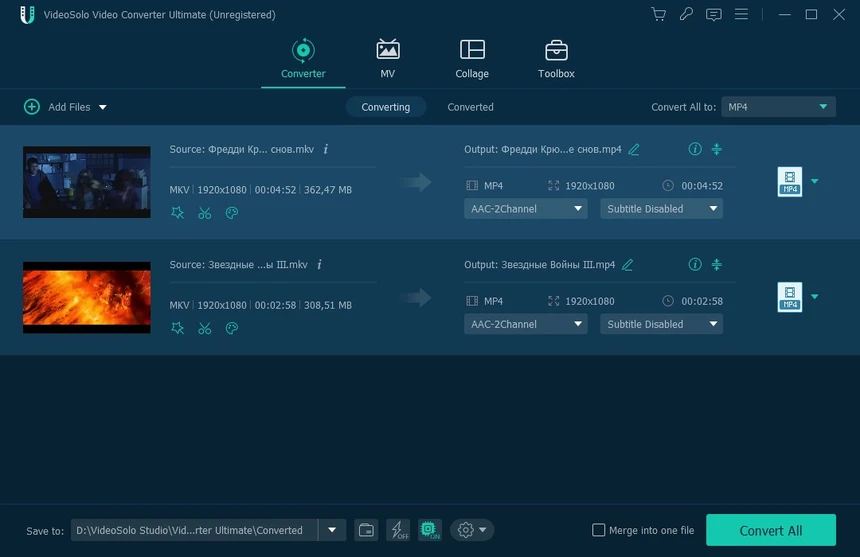Toggle hardware acceleration chip icon
Image resolution: width=860 pixels, height=557 pixels.
coord(429,530)
